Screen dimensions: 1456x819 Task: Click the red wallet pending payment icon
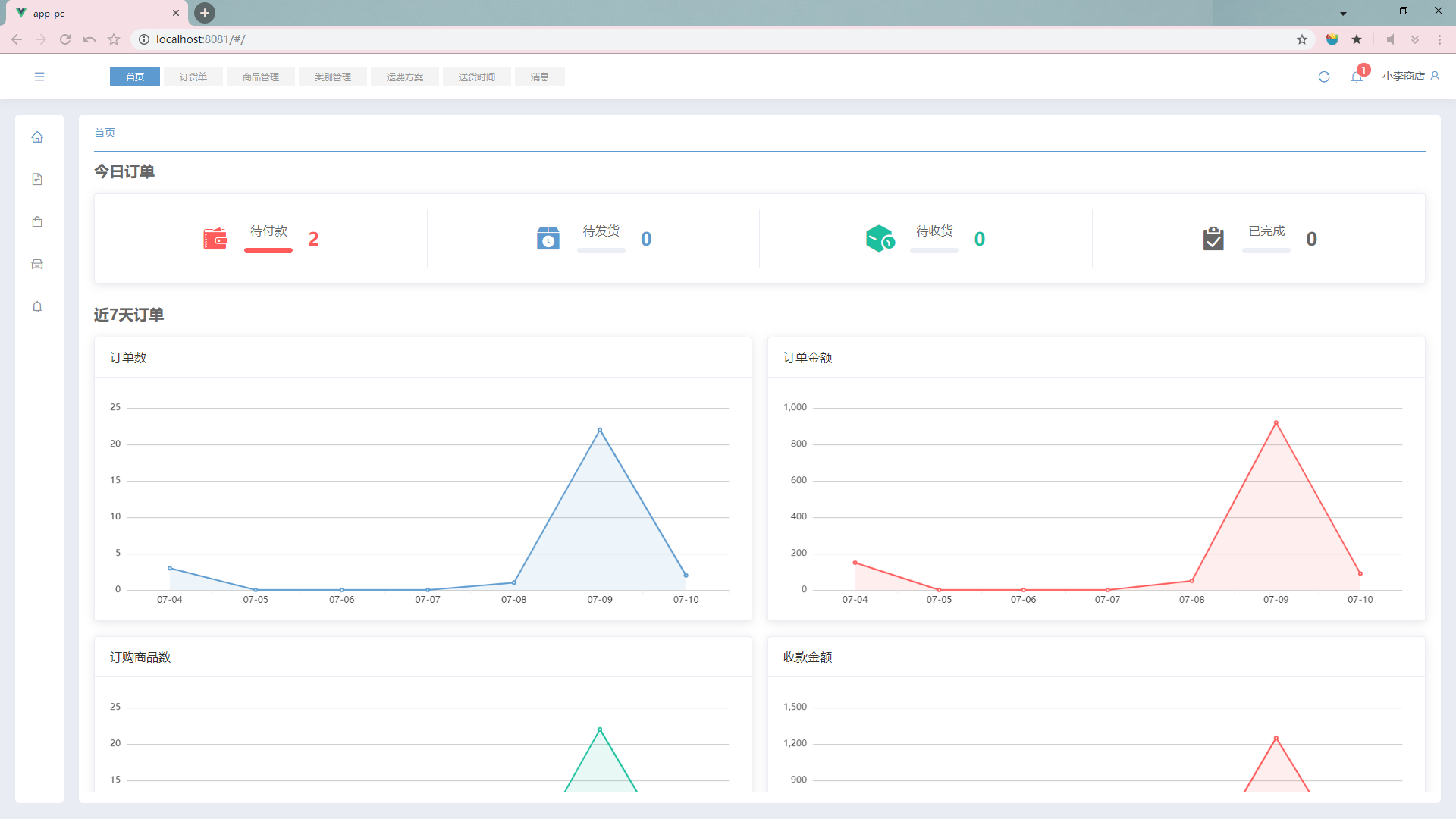tap(215, 239)
